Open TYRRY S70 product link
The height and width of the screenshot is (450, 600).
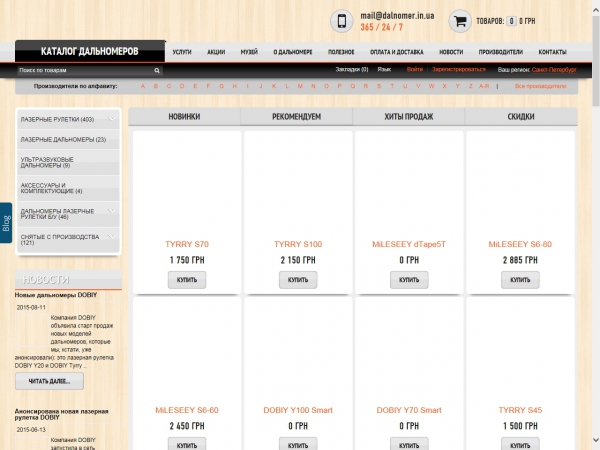point(187,244)
